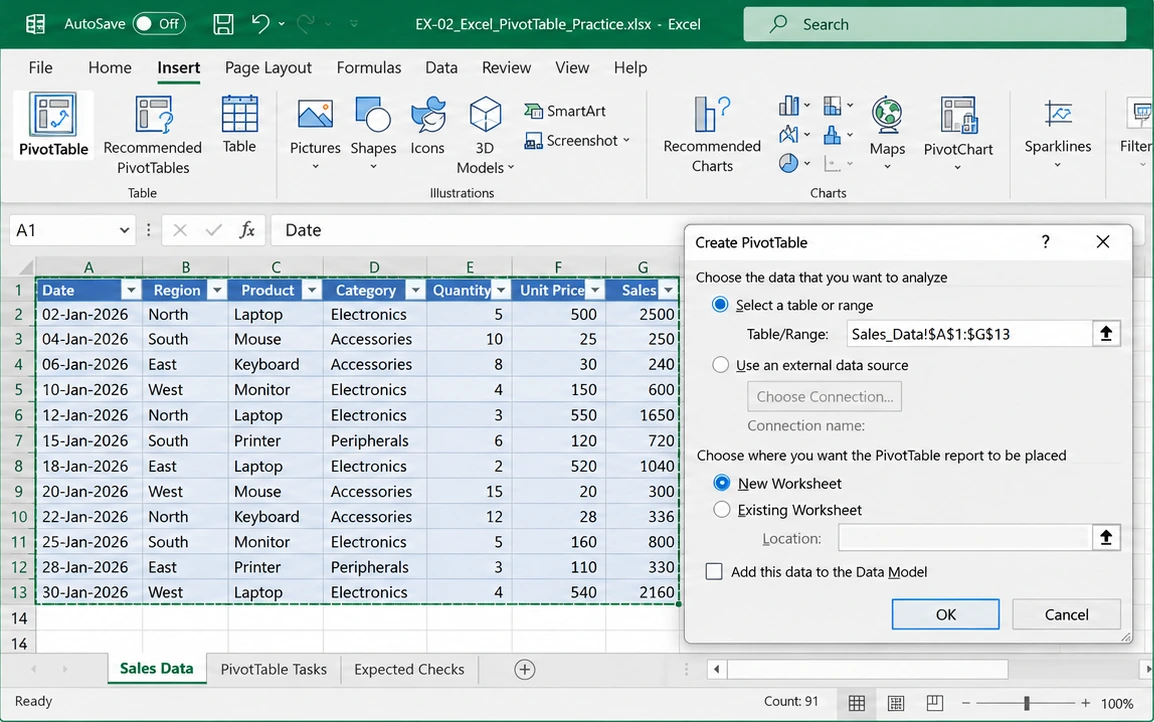Image resolution: width=1154 pixels, height=722 pixels.
Task: Expand the Screenshot dropdown
Action: (626, 140)
